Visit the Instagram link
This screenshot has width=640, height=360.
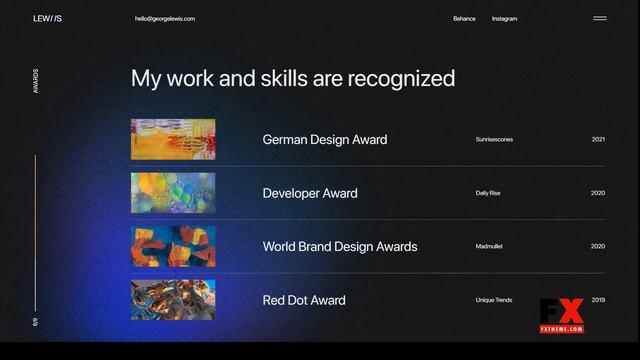[504, 19]
